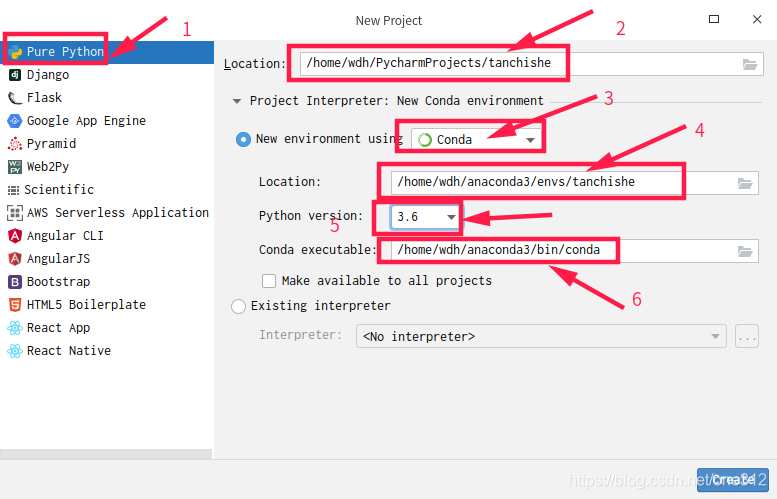Viewport: 777px width, 499px height.
Task: Select Scientific label in list
Action: pyautogui.click(x=59, y=190)
